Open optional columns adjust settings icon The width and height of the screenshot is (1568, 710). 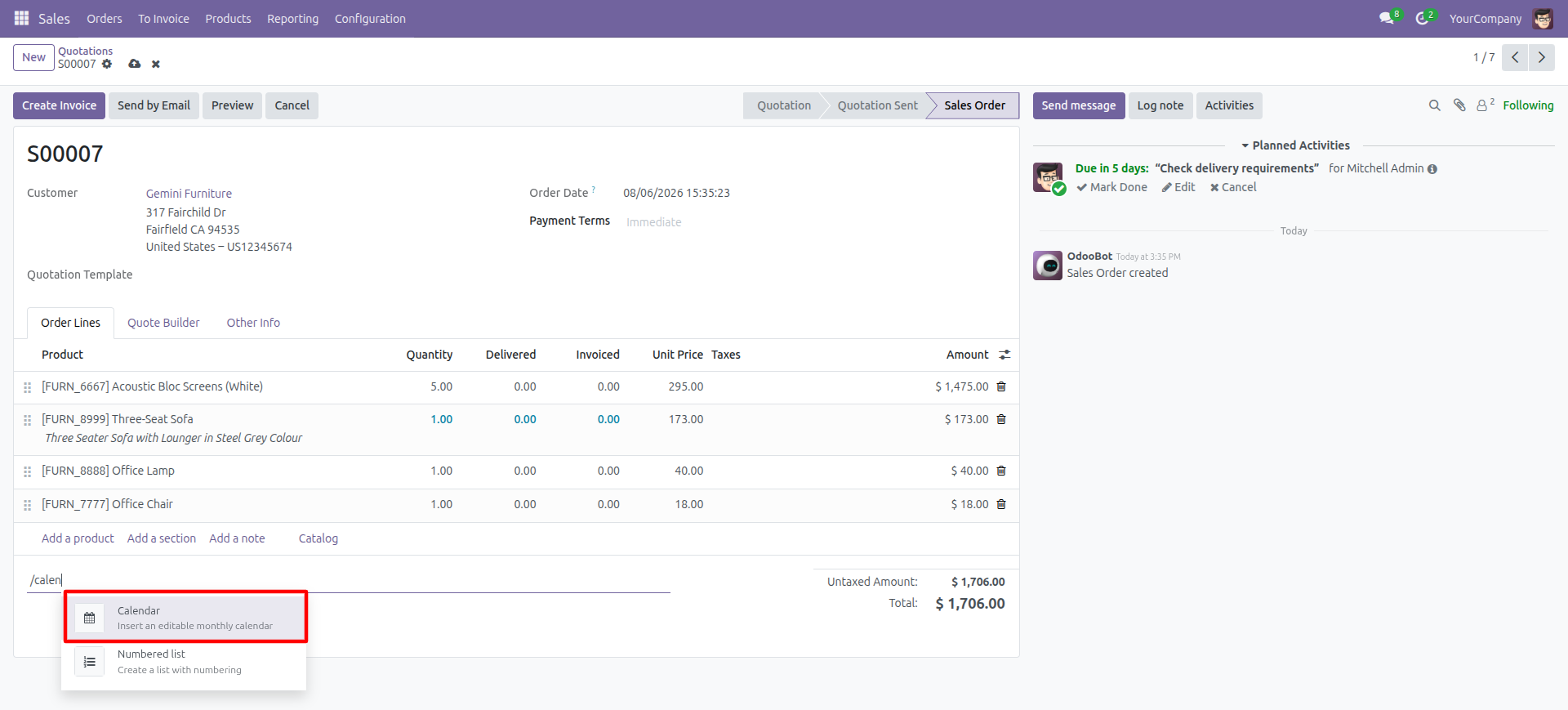[1004, 355]
